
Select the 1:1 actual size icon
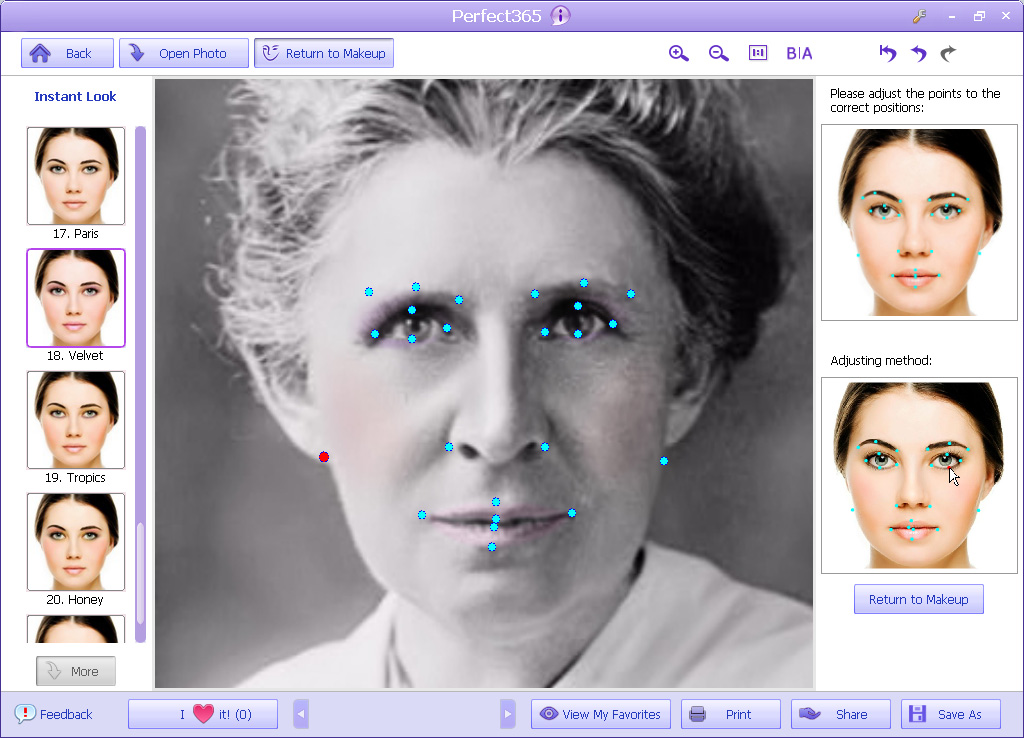758,54
